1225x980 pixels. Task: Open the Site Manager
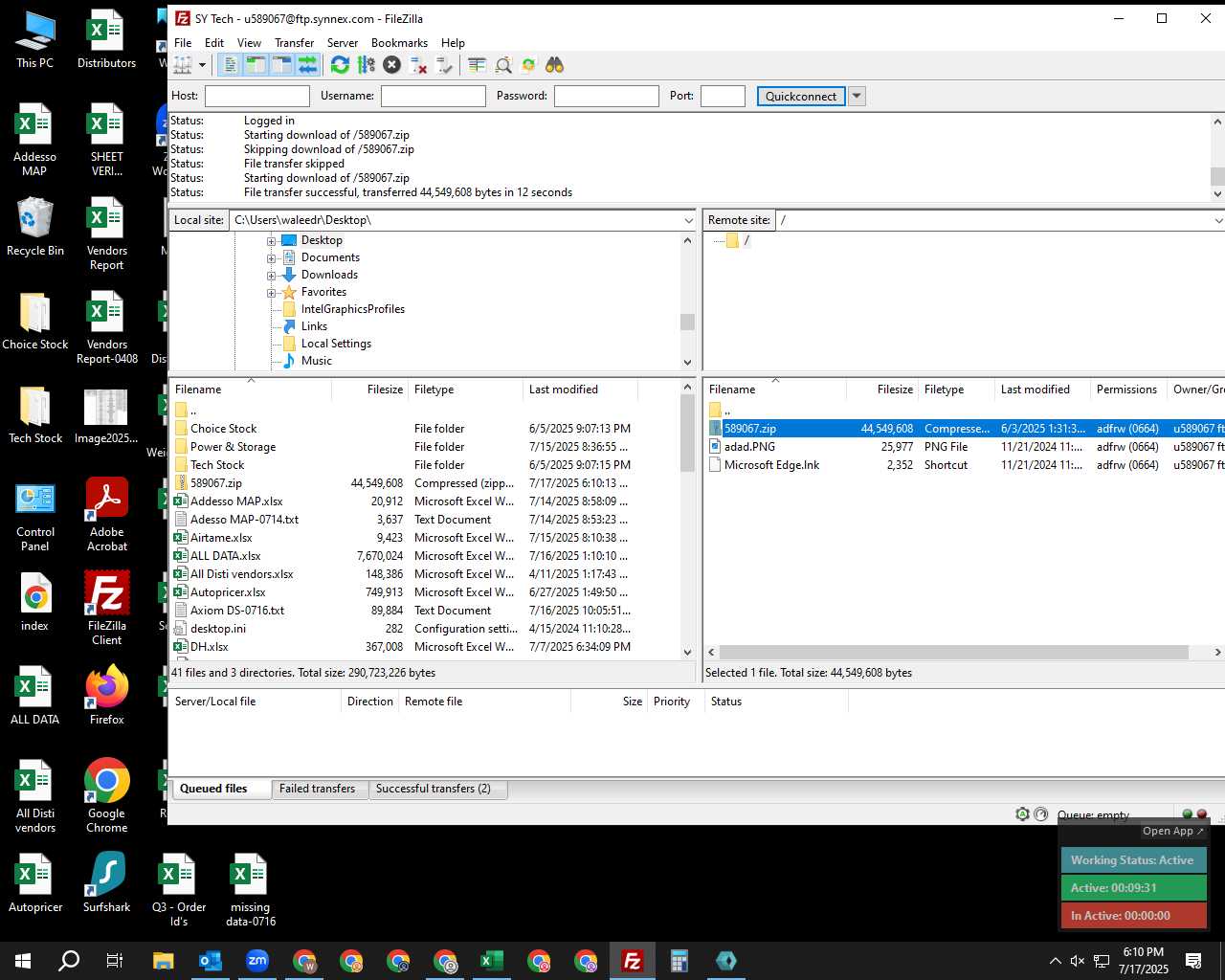click(183, 65)
